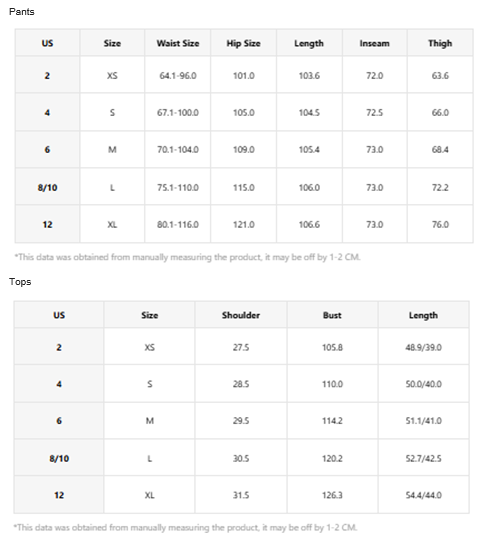Screen dimensions: 483x538
Task: Click tops bust value 114.2
Action: point(332,421)
